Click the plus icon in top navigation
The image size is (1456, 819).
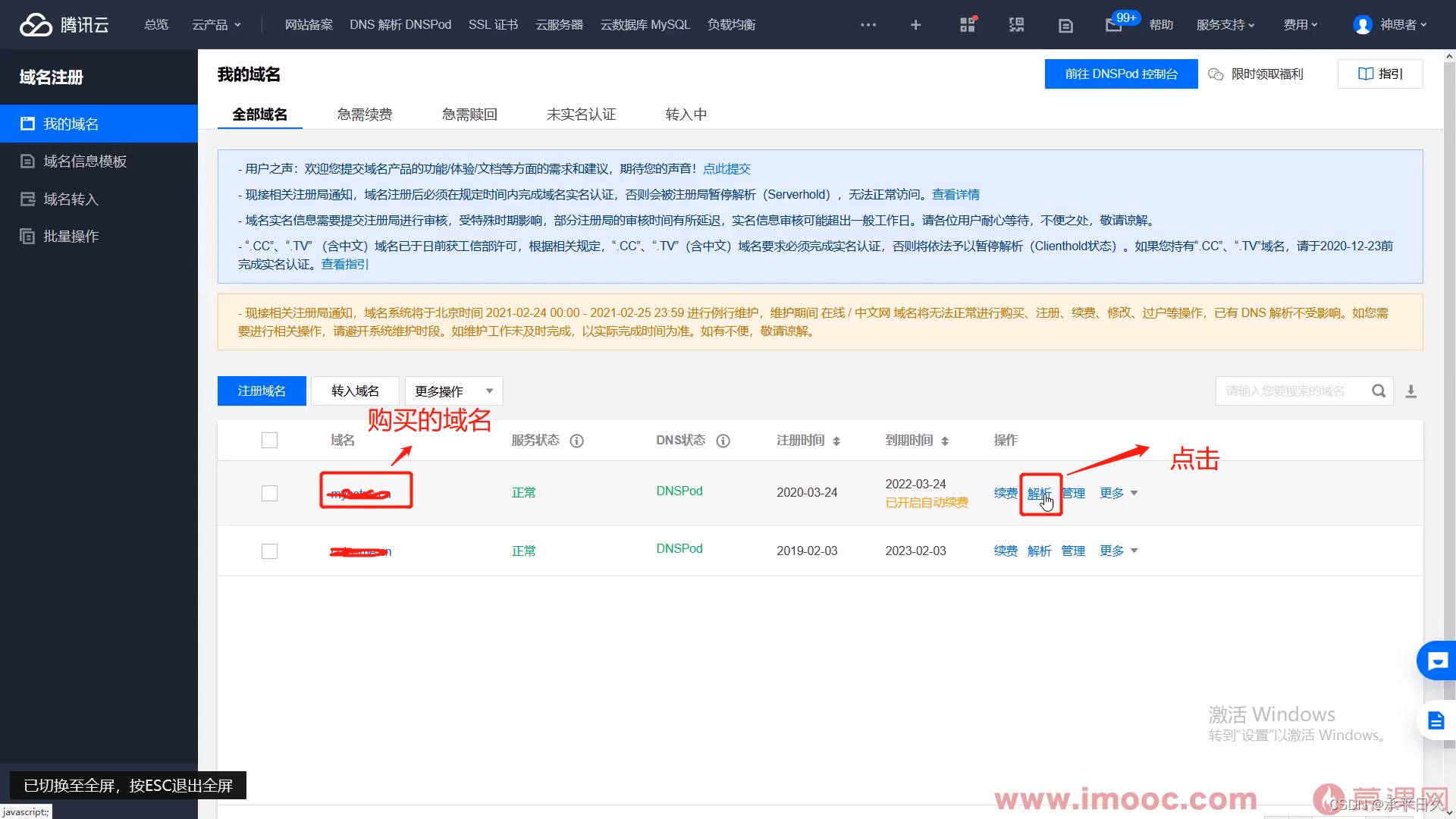[x=915, y=25]
